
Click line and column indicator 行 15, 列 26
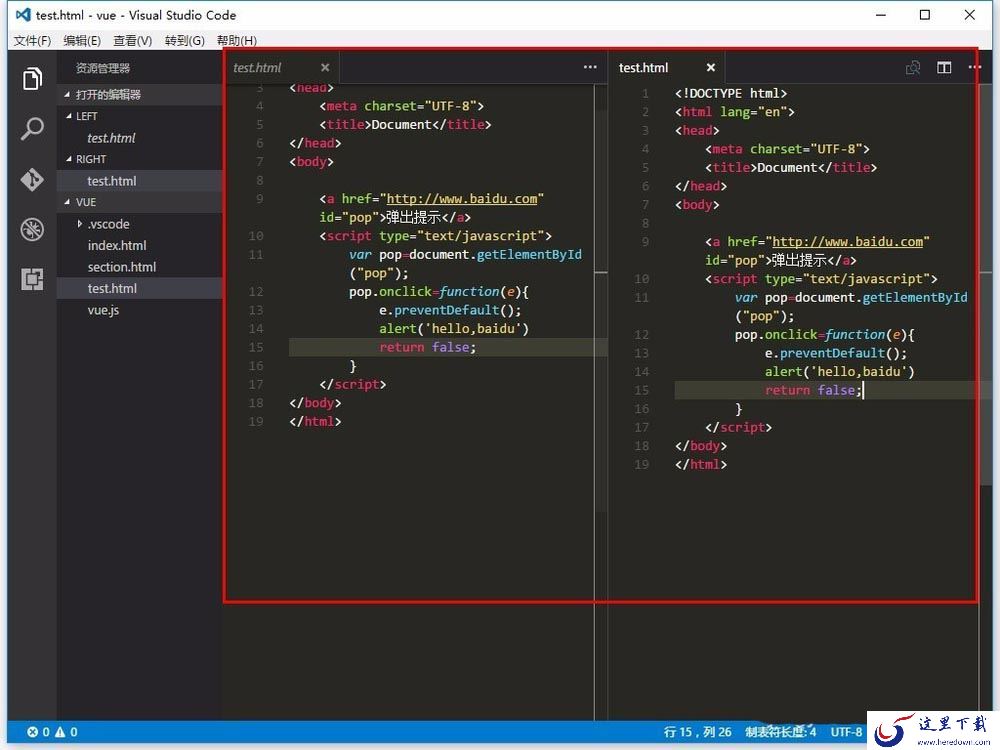pos(697,732)
